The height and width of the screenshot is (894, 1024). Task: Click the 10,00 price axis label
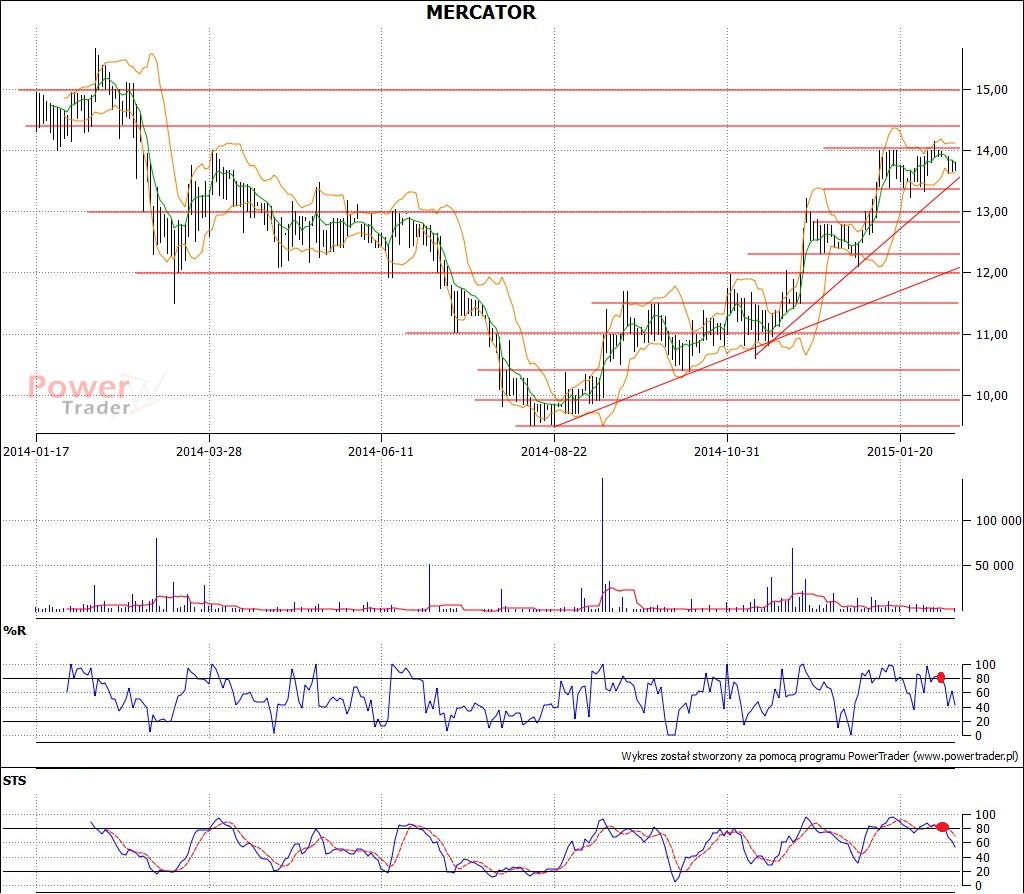tap(992, 396)
